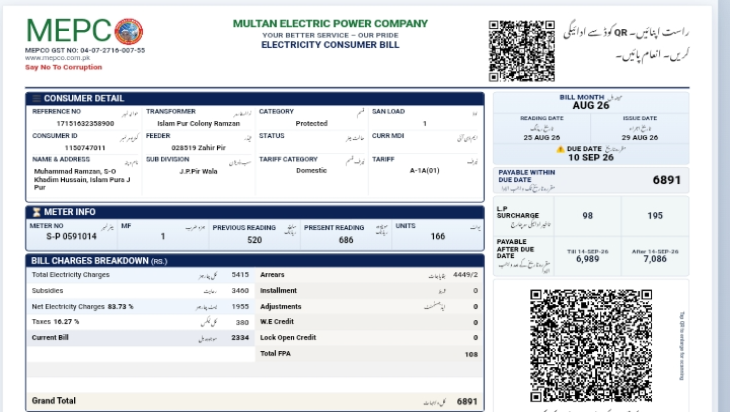This screenshot has width=730, height=412.
Task: Click the Consumer Detail section header
Action: click(255, 99)
